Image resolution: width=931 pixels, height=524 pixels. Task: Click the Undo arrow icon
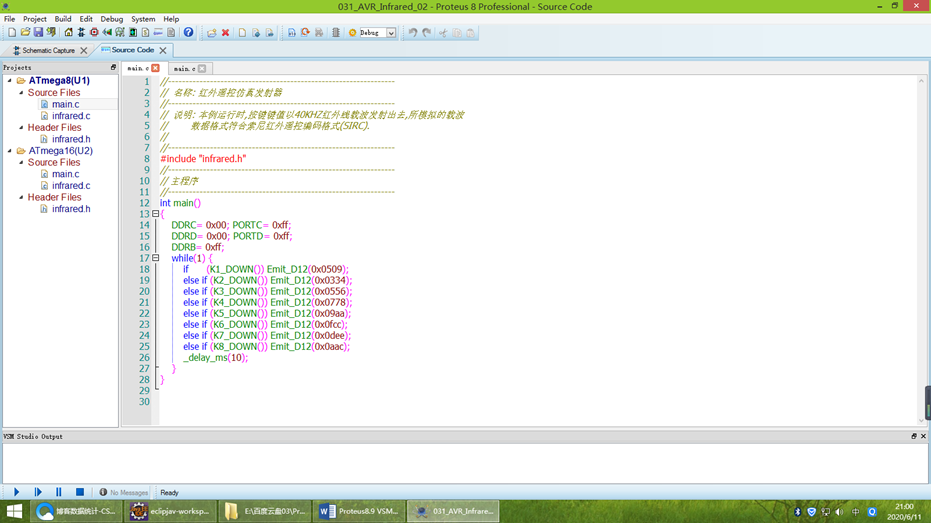tap(412, 33)
